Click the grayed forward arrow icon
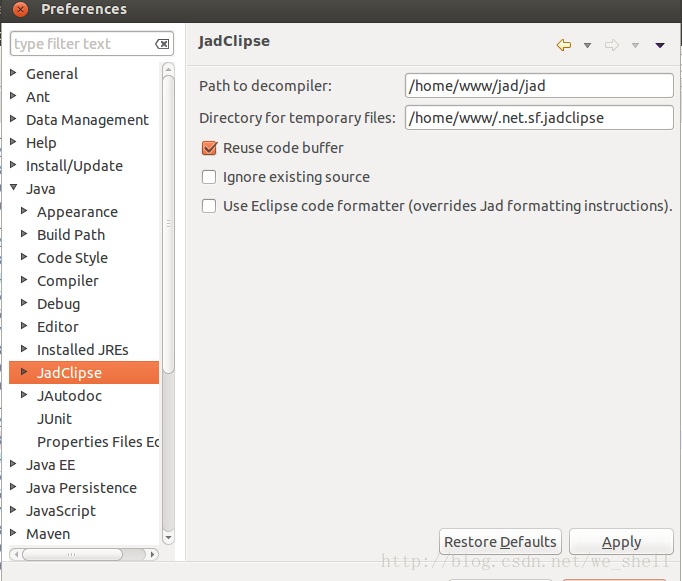This screenshot has height=581, width=682. [x=612, y=45]
